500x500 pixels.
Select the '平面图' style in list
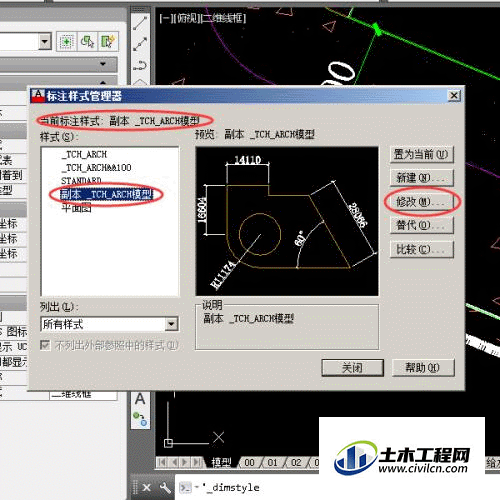[76, 208]
